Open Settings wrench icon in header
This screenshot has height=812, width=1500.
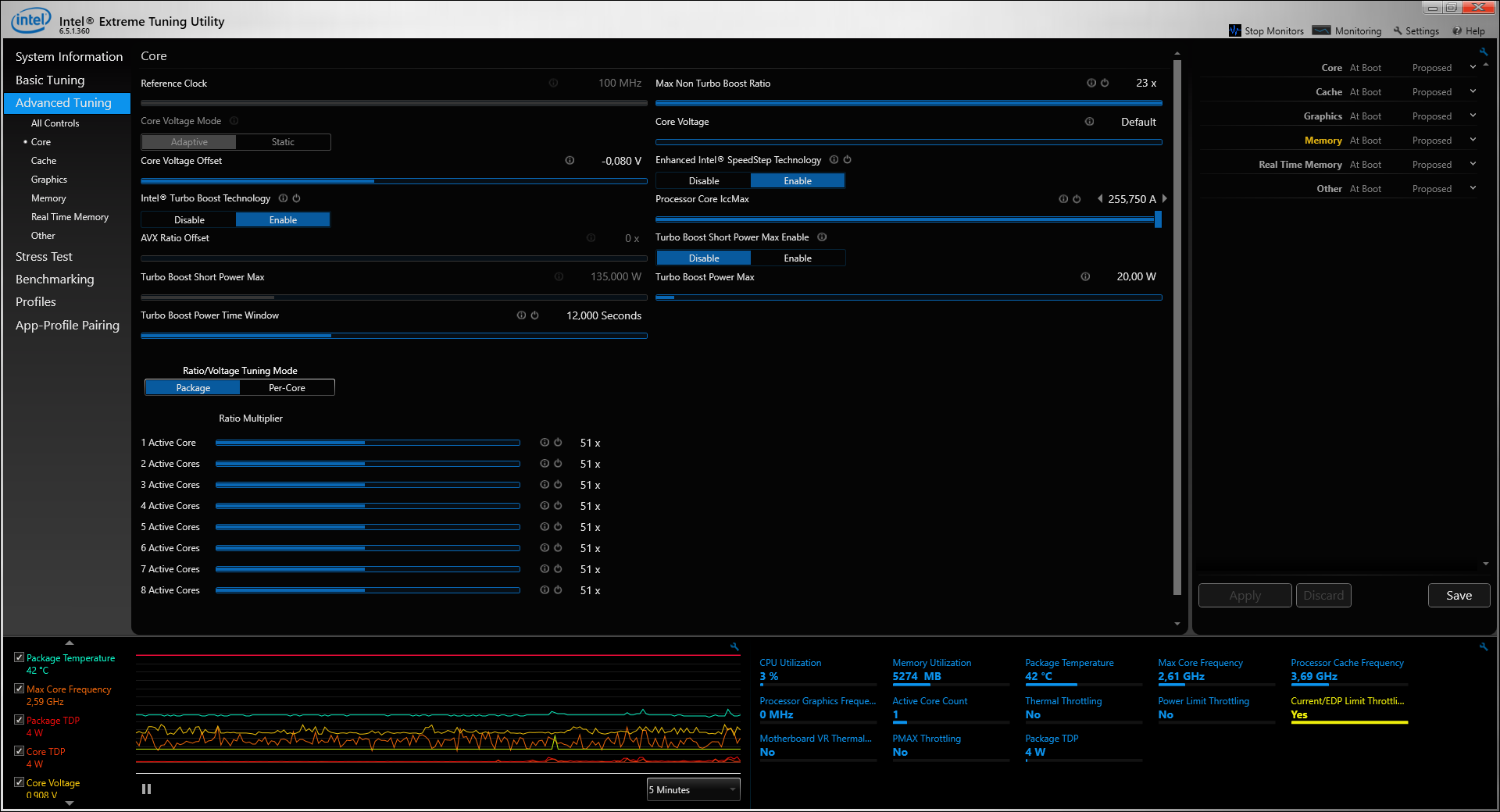pyautogui.click(x=1398, y=31)
